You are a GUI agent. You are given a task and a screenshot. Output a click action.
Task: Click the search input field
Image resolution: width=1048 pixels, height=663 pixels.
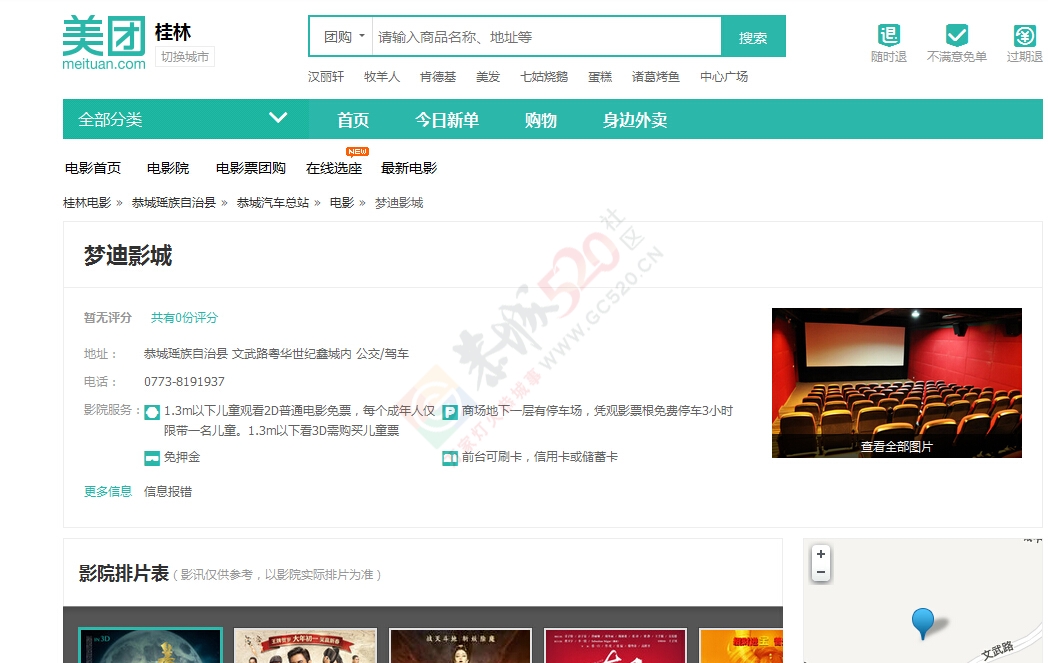pos(547,37)
